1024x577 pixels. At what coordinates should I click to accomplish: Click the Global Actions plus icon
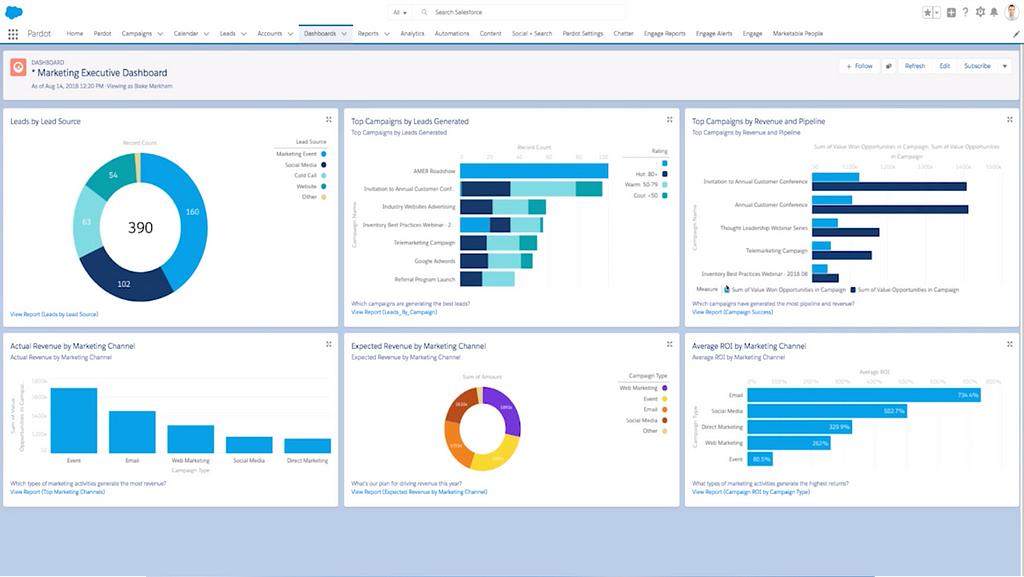click(x=950, y=12)
